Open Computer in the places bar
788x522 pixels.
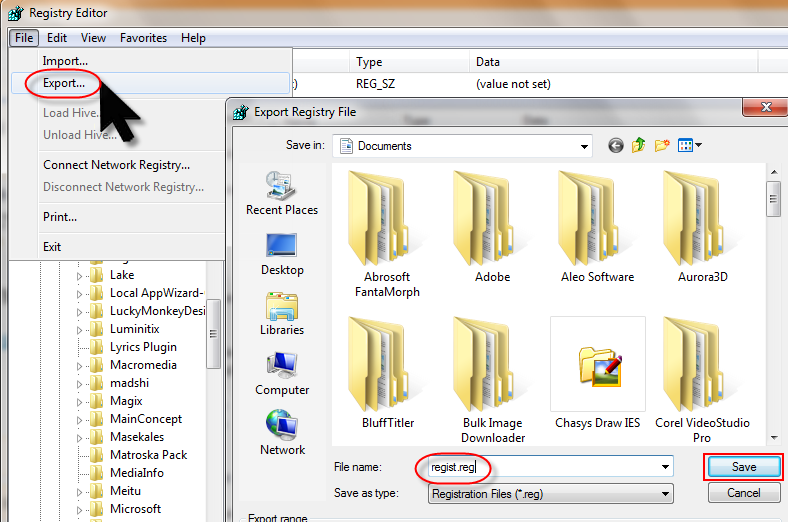point(282,374)
